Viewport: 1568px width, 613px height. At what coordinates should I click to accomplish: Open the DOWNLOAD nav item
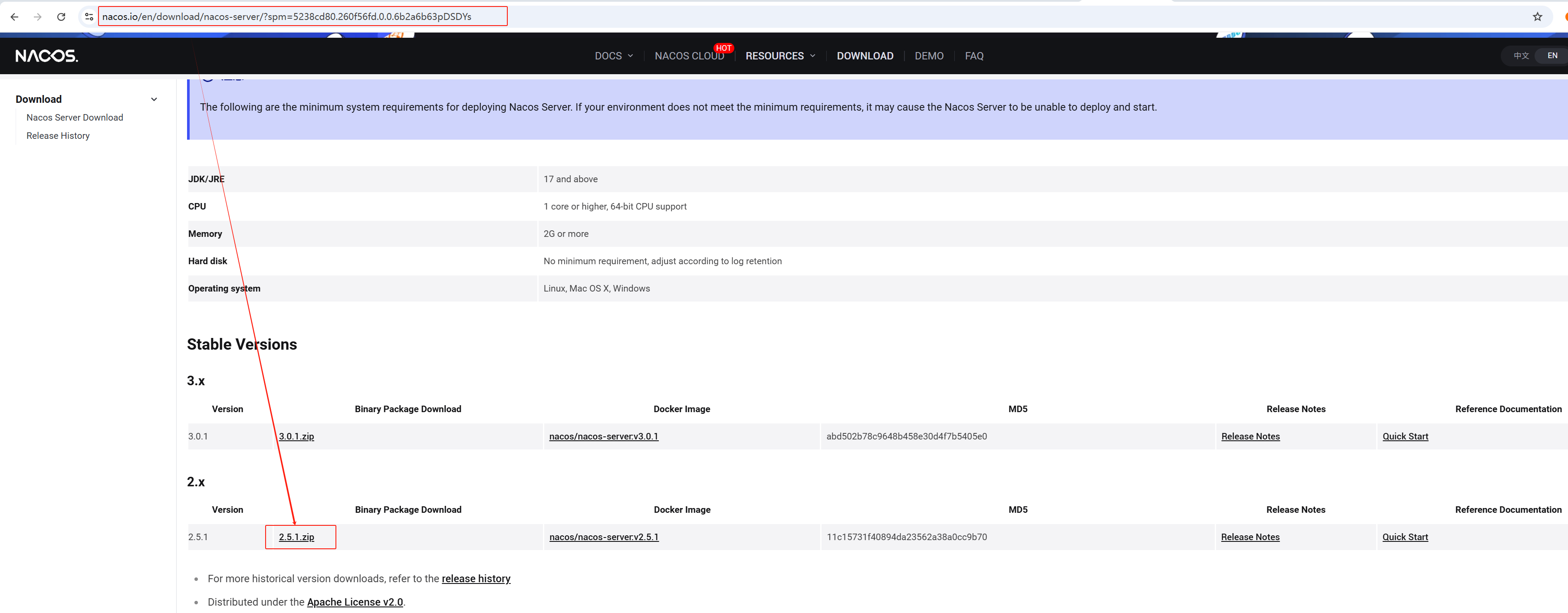tap(865, 56)
